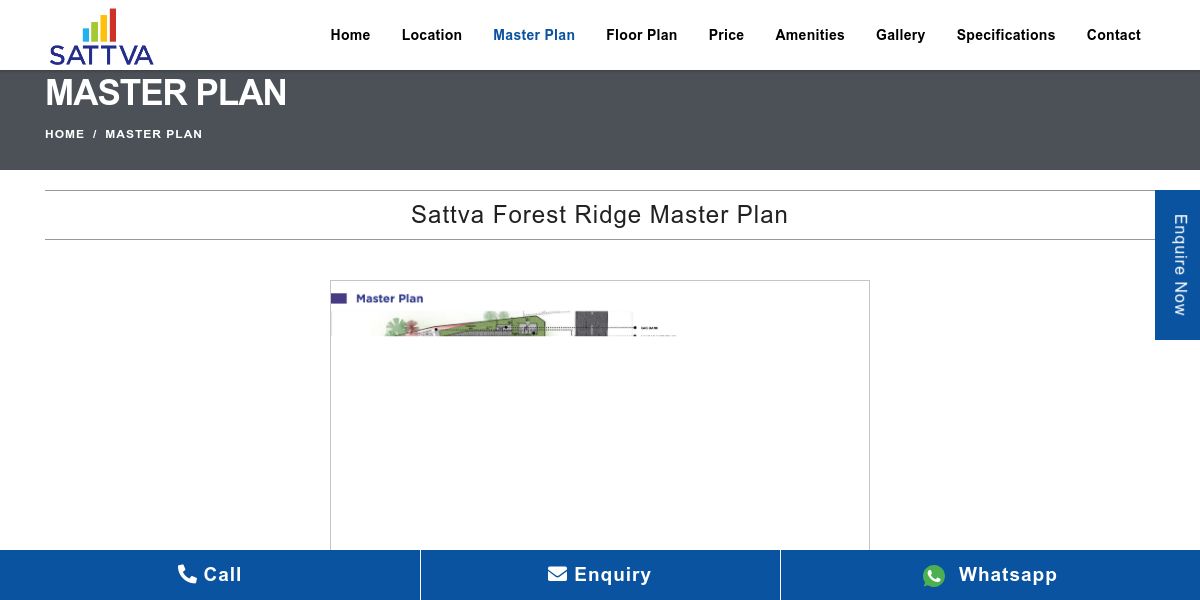Click the Enquiry button in bottom bar
The height and width of the screenshot is (600, 1200).
point(600,575)
